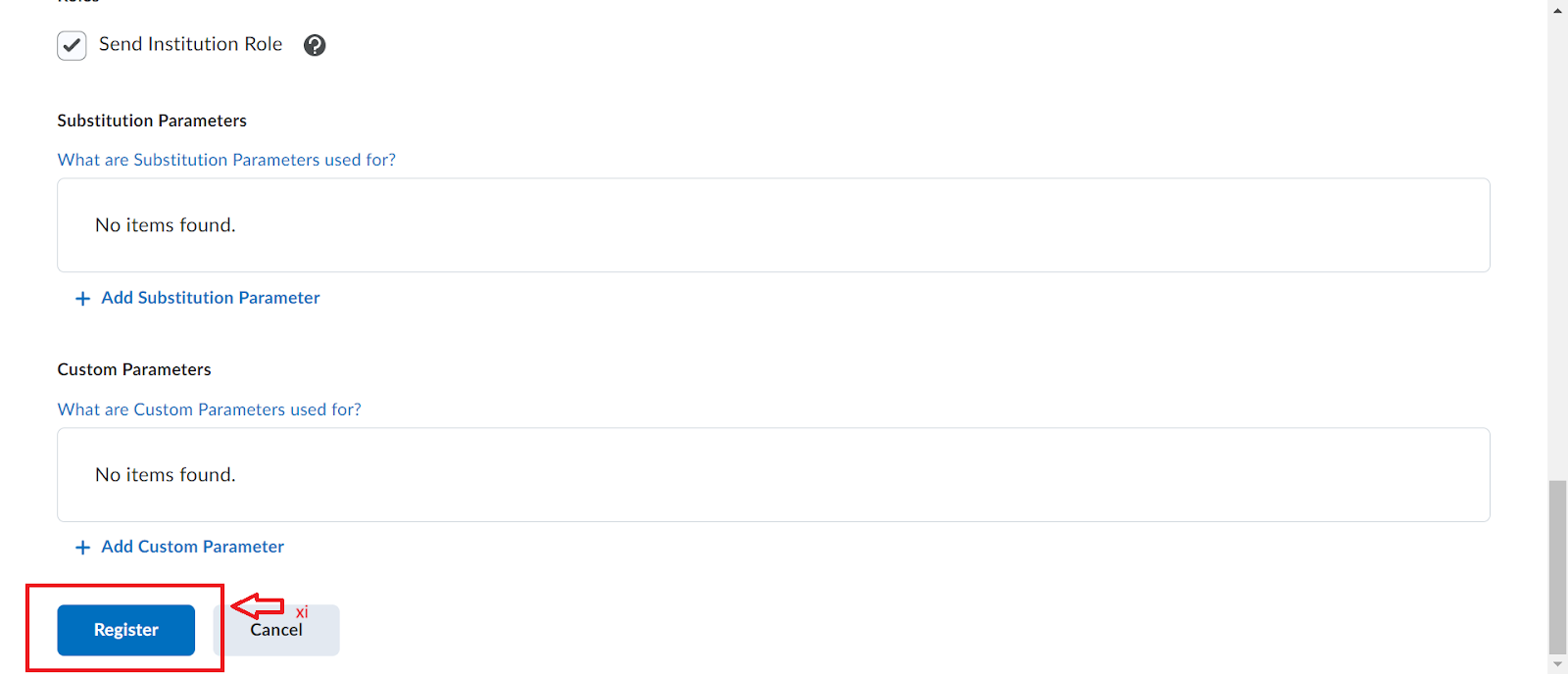Click the red annotation arrow near Register

click(x=258, y=606)
